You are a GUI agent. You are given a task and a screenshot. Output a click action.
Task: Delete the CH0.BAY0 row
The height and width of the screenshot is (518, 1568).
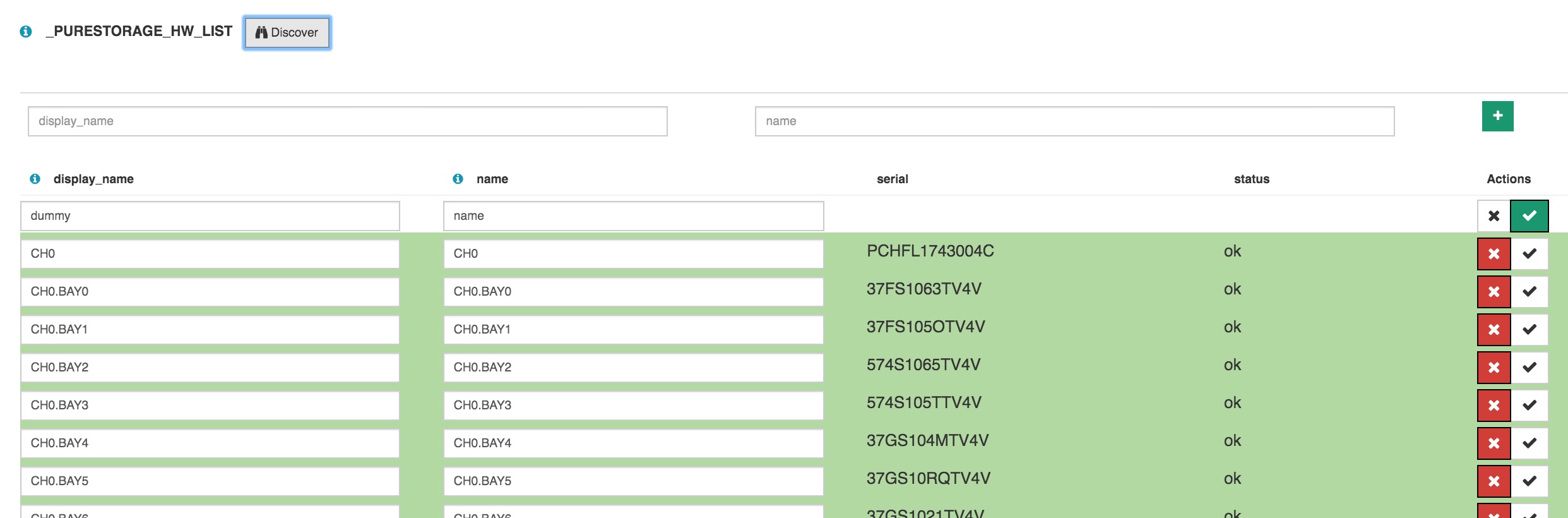1494,292
